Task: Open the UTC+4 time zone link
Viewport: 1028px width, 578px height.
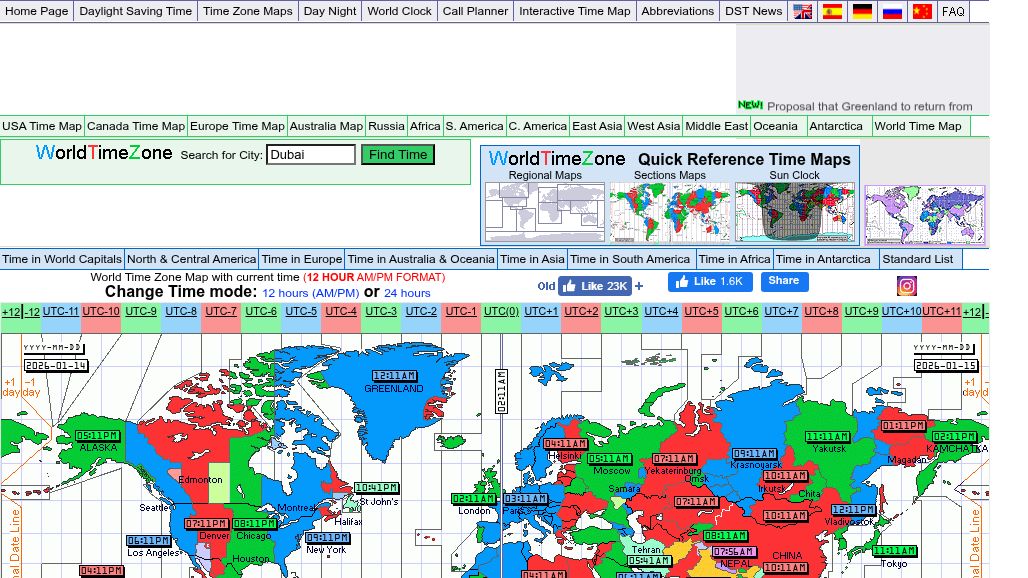Action: click(661, 311)
